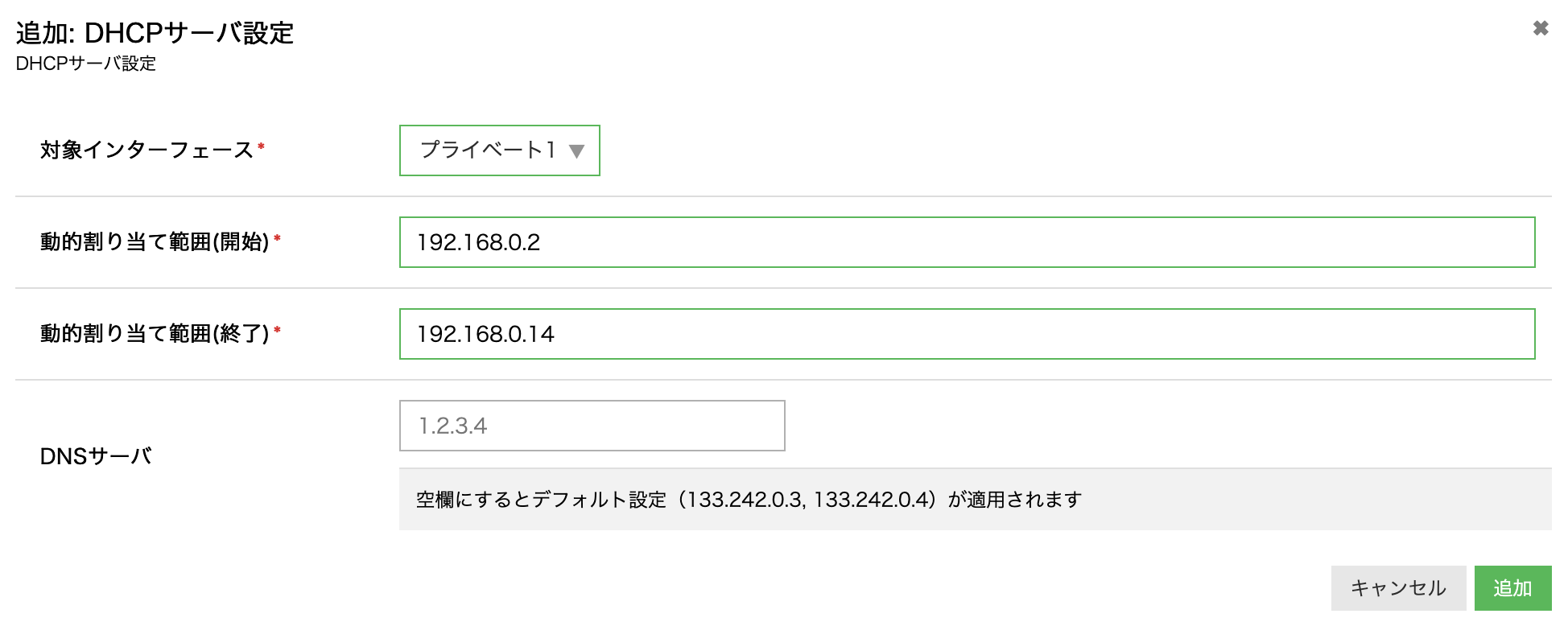1568x626 pixels.
Task: Open the プライベート1 interface dropdown
Action: point(500,150)
